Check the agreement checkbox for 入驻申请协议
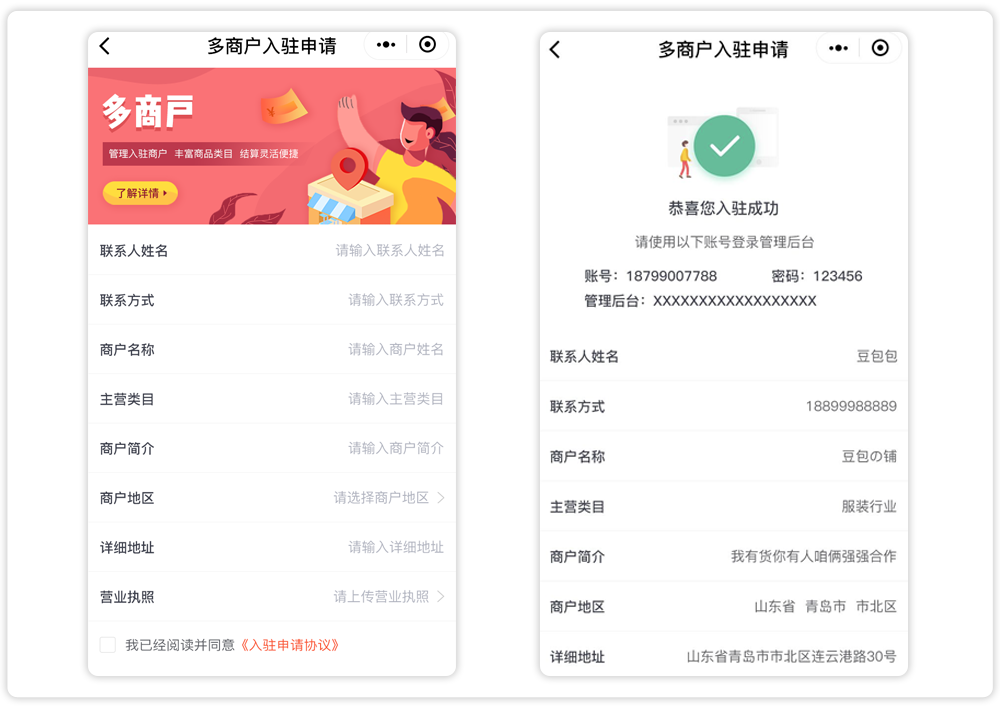 click(108, 645)
